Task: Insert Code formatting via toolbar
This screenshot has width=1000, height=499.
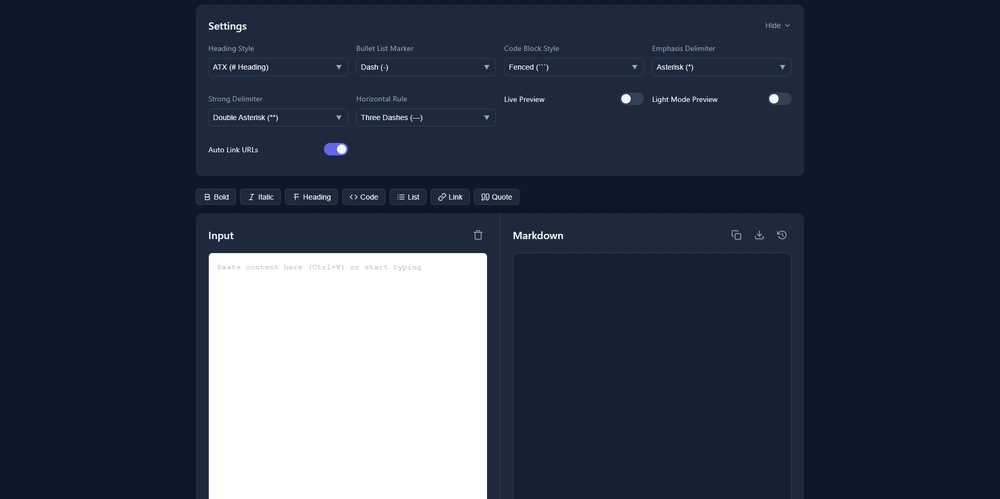Action: click(364, 197)
